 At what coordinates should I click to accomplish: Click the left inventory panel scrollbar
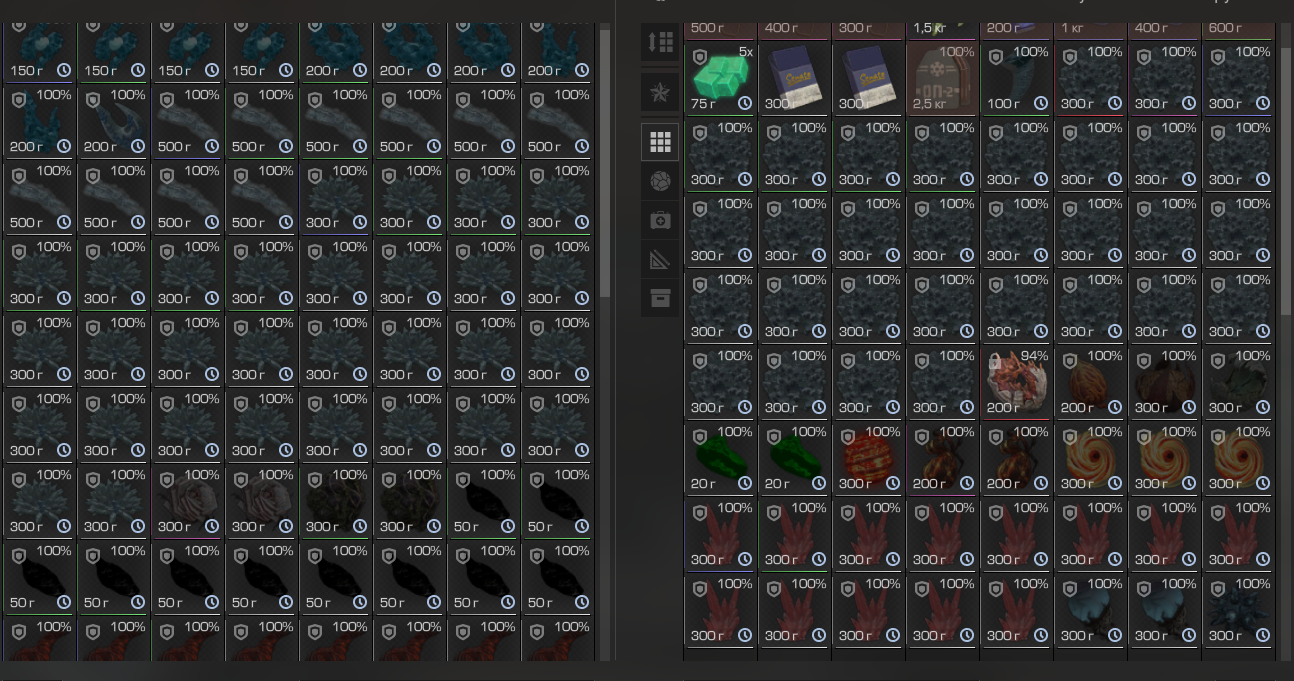[x=604, y=162]
